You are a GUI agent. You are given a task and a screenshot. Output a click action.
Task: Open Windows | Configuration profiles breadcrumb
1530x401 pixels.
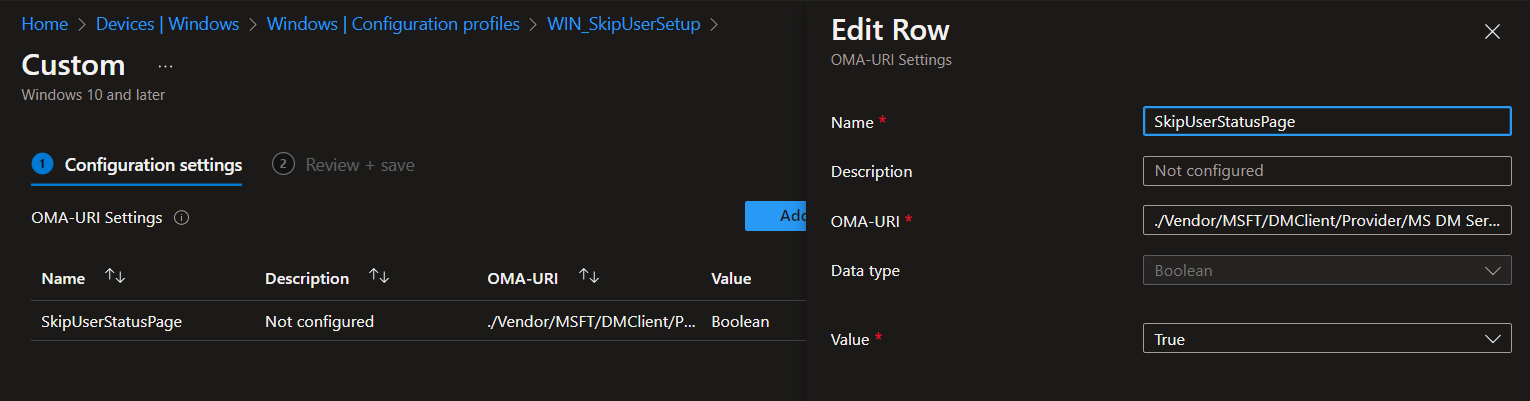[393, 24]
